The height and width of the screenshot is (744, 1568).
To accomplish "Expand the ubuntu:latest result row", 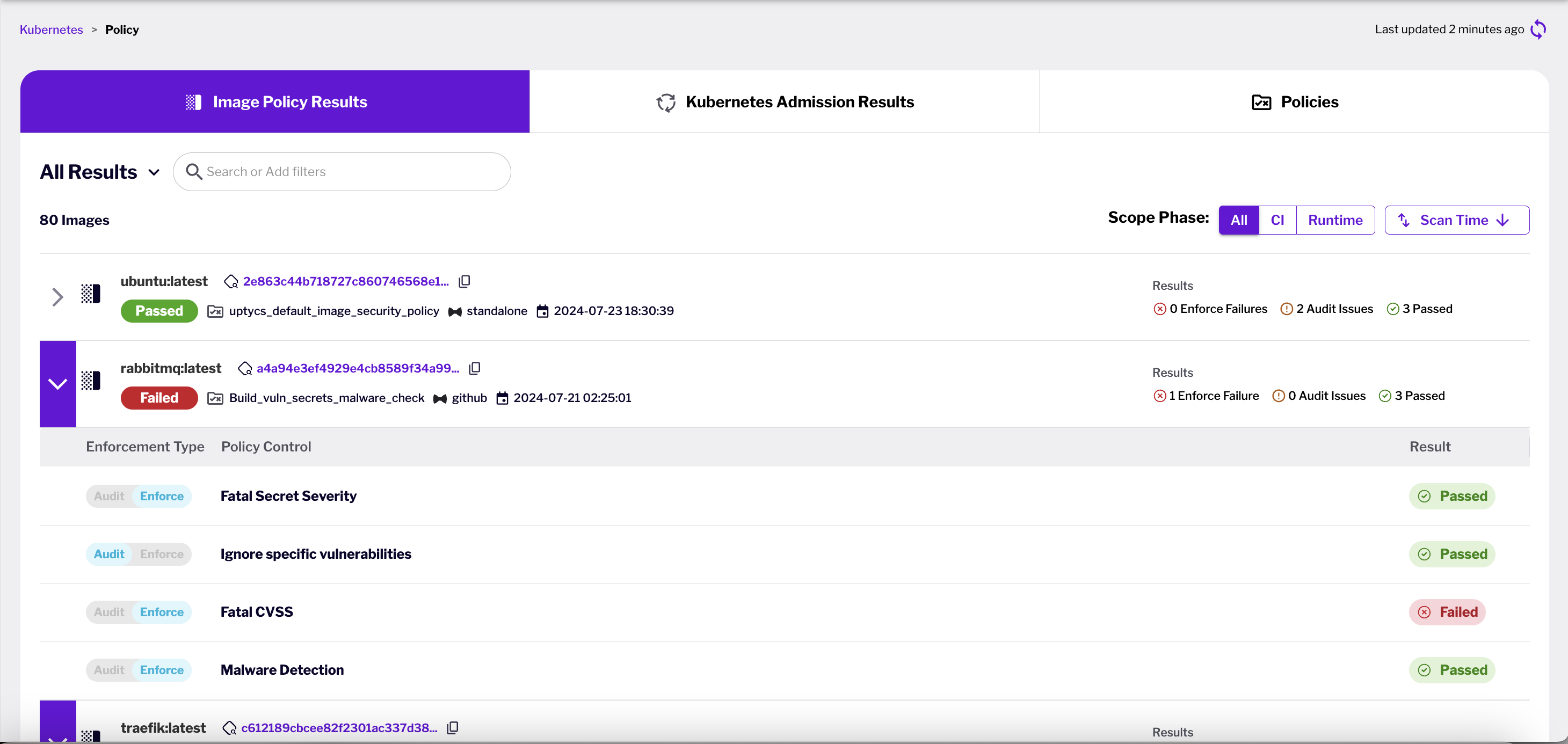I will 57,297.
